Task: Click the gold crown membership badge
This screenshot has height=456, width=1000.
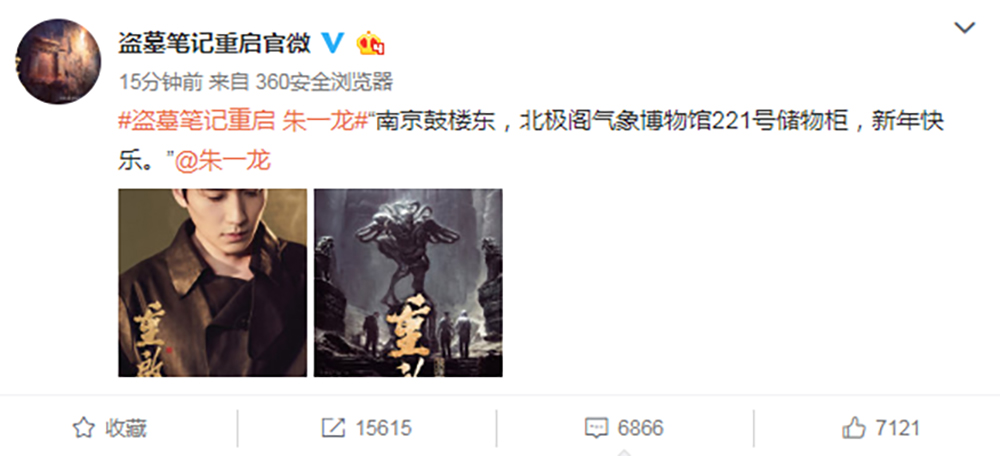Action: (x=371, y=43)
